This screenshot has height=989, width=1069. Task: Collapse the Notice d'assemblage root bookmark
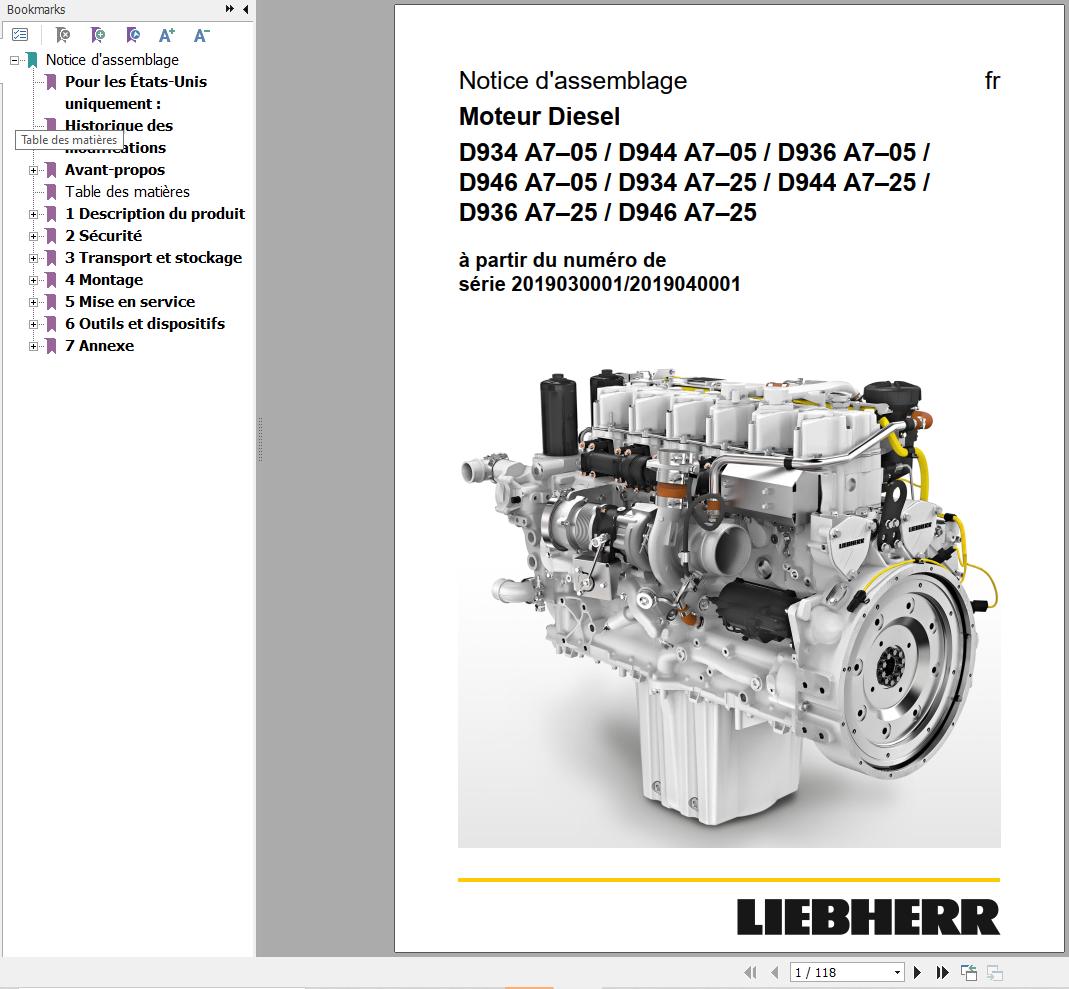click(x=14, y=60)
